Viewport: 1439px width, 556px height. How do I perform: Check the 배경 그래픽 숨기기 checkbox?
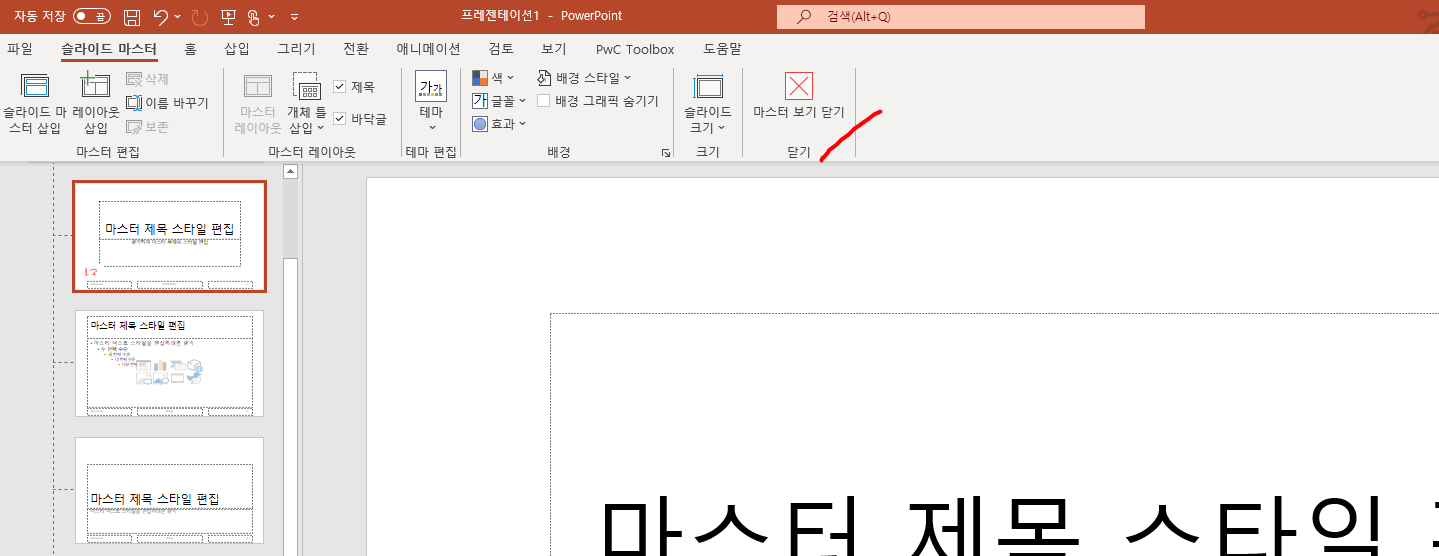tap(544, 101)
